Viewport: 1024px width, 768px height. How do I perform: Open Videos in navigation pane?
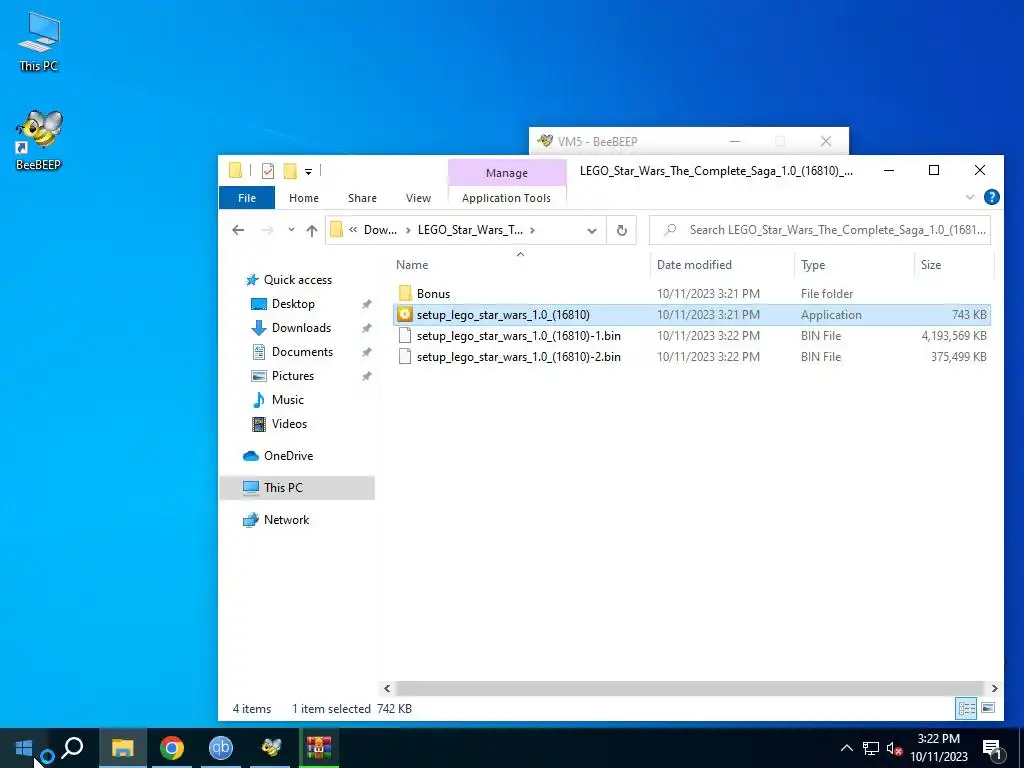289,424
